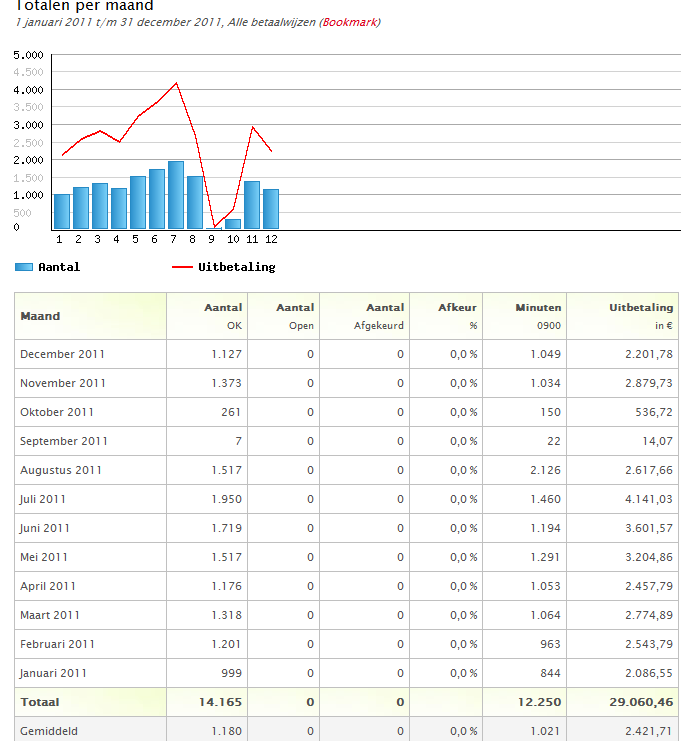
Task: Select the Juni 2011 row label
Action: coord(45,528)
